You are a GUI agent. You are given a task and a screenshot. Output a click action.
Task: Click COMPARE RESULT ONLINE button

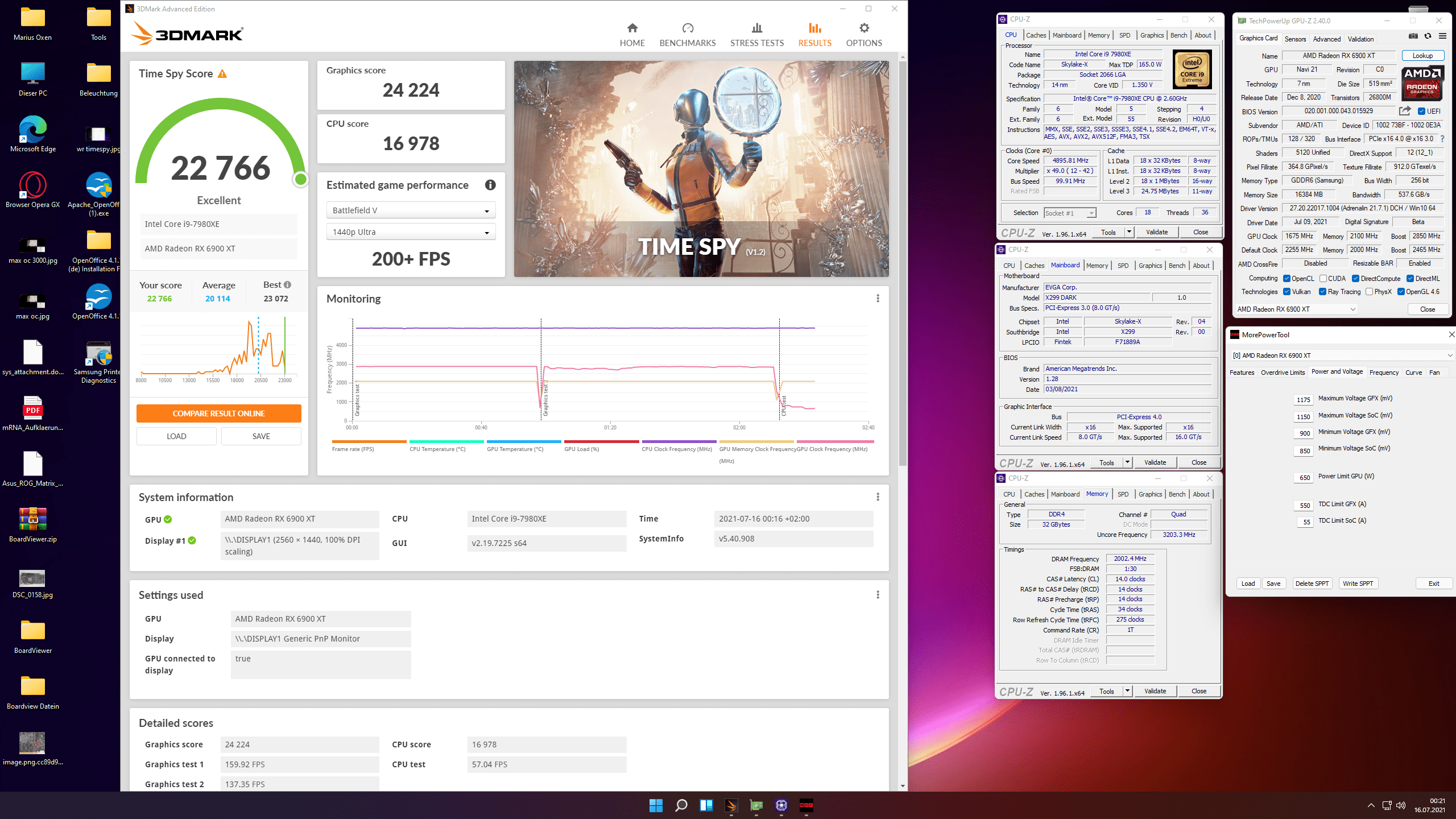pyautogui.click(x=218, y=413)
